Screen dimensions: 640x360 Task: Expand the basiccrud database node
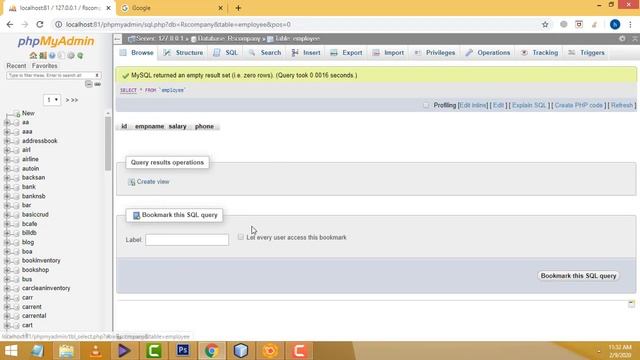point(7,215)
